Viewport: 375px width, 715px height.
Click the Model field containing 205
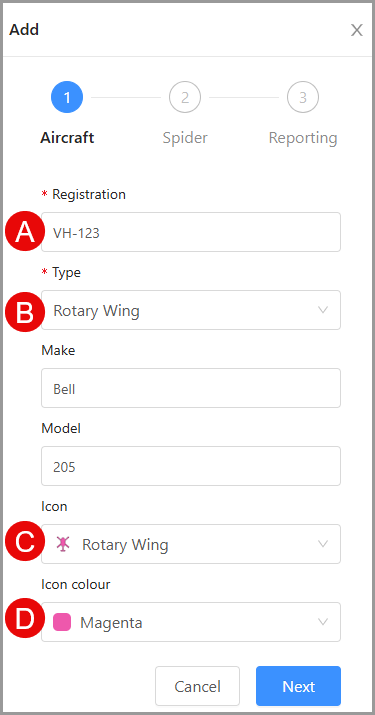pyautogui.click(x=191, y=466)
